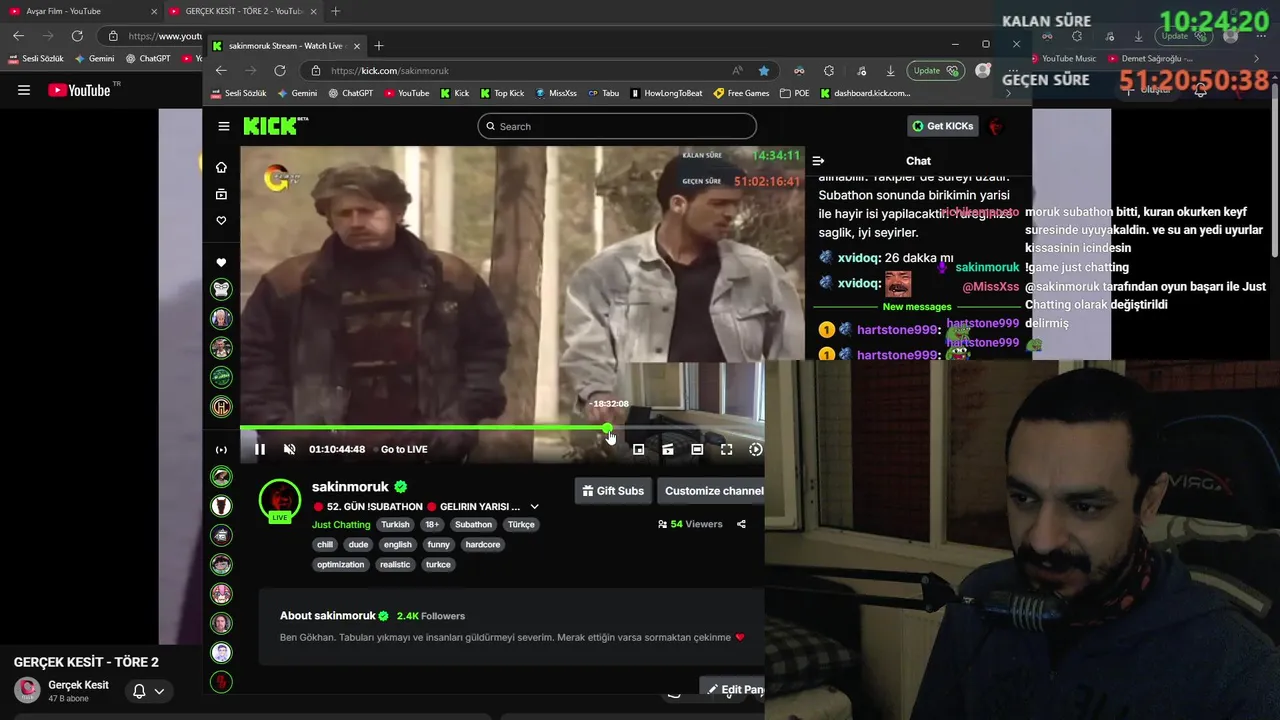1280x720 pixels.
Task: Enable picture-in-picture on the Kick player
Action: click(x=639, y=449)
